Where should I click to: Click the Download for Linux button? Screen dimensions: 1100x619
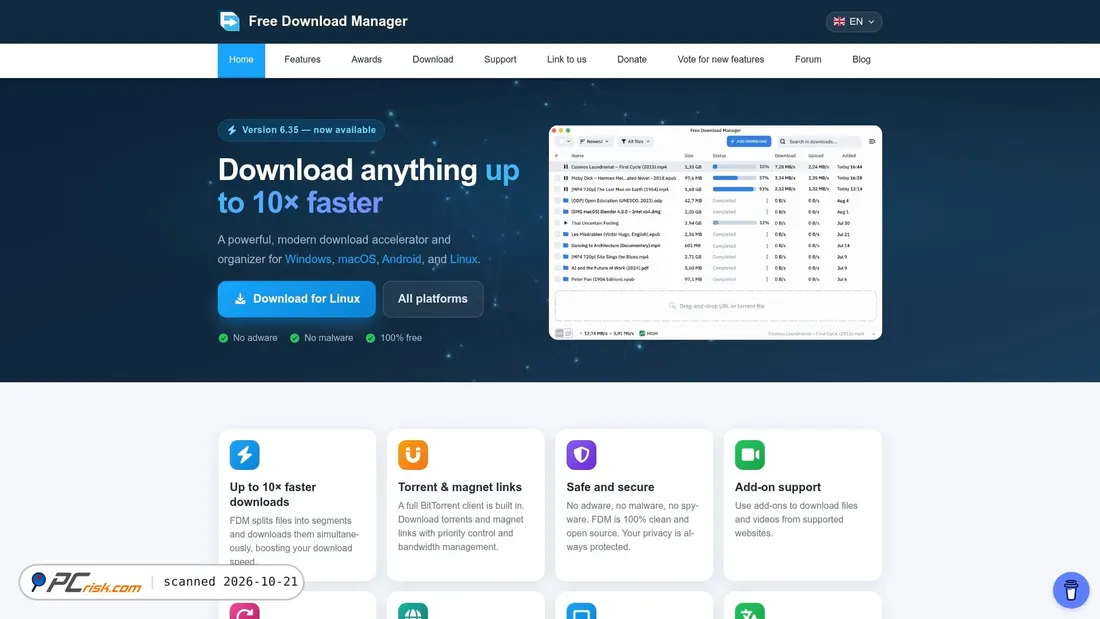click(297, 299)
